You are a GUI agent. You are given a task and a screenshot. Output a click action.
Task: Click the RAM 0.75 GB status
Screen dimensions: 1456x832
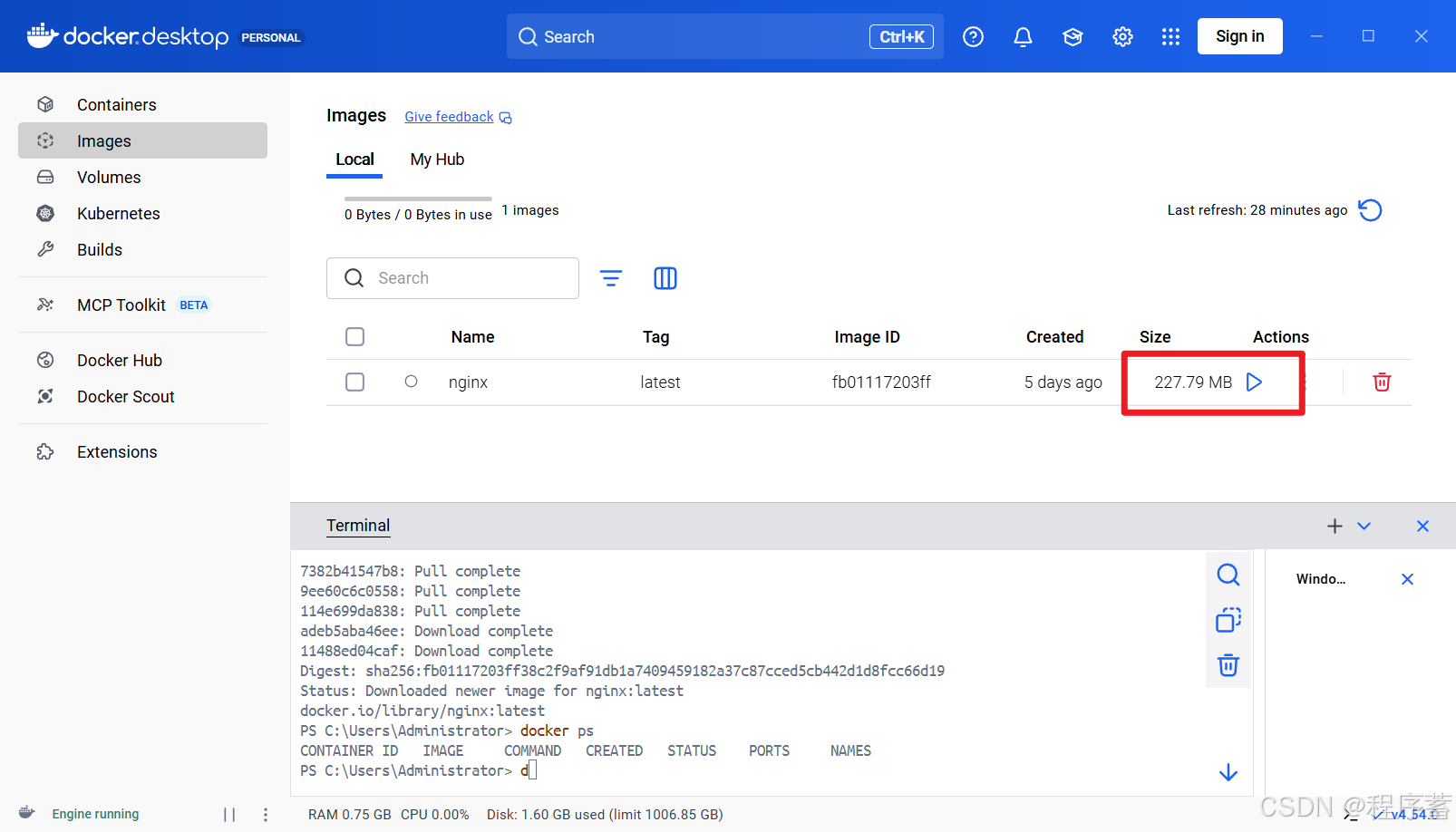[x=350, y=815]
